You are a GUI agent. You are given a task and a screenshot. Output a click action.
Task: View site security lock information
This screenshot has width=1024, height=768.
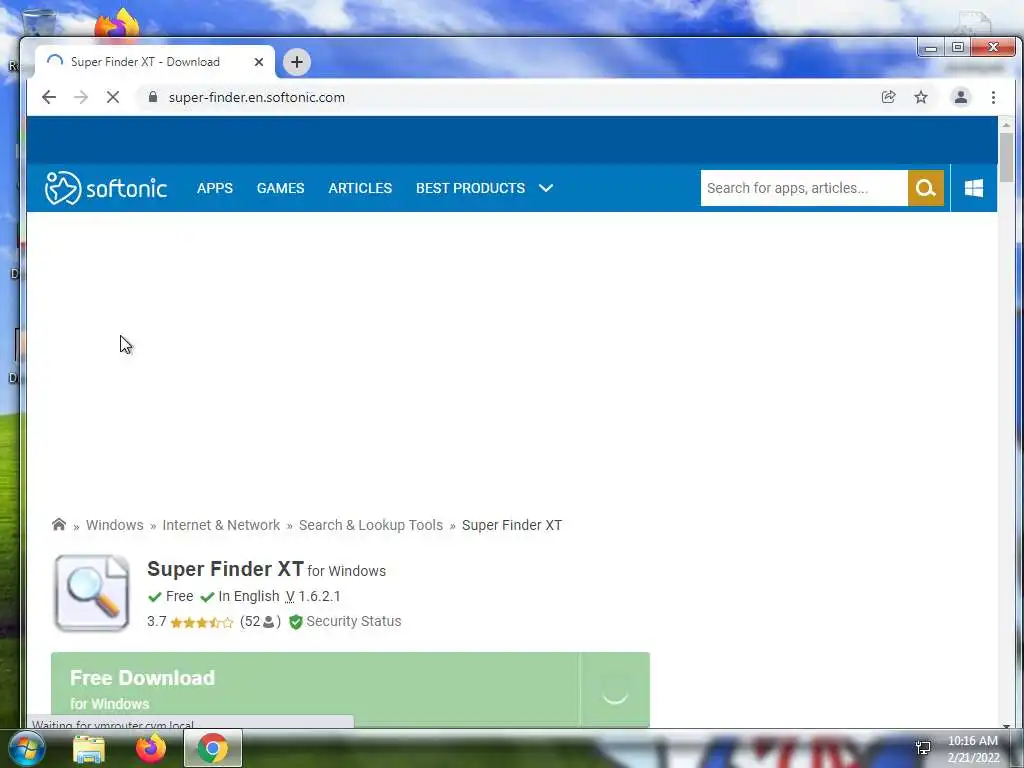click(x=153, y=97)
